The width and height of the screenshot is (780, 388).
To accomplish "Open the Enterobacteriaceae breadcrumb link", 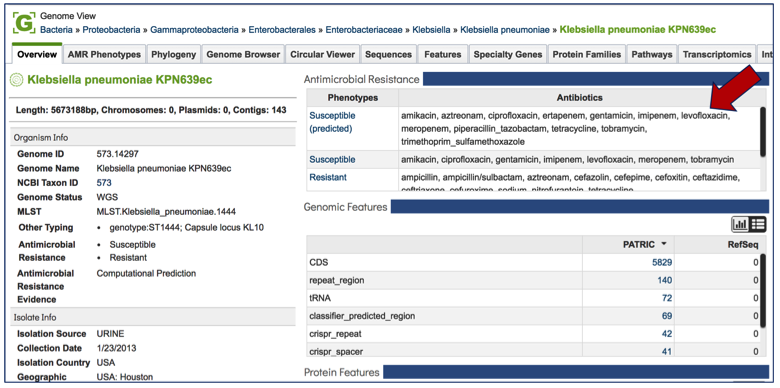I will click(364, 30).
